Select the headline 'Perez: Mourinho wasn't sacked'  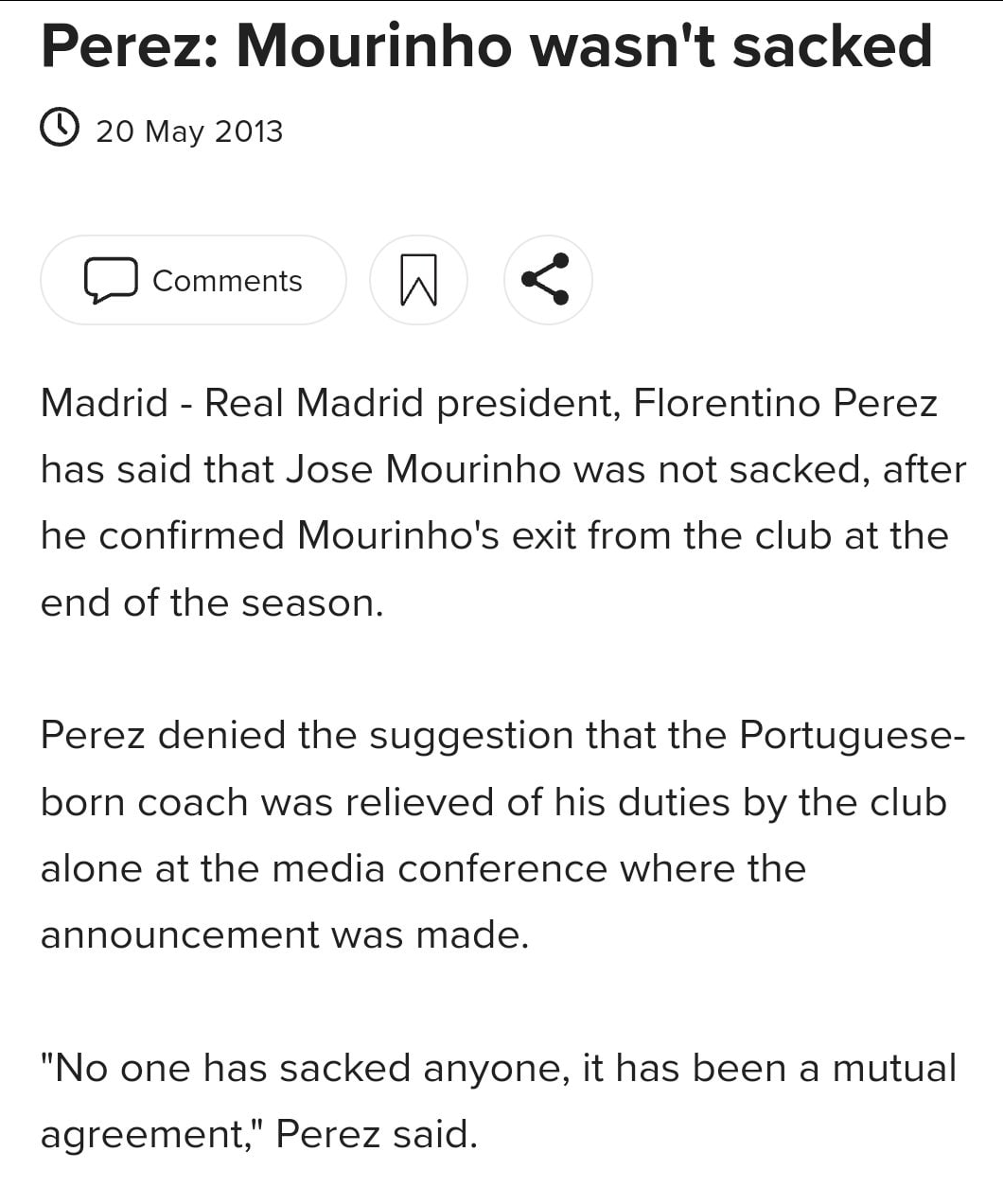pyautogui.click(x=486, y=45)
